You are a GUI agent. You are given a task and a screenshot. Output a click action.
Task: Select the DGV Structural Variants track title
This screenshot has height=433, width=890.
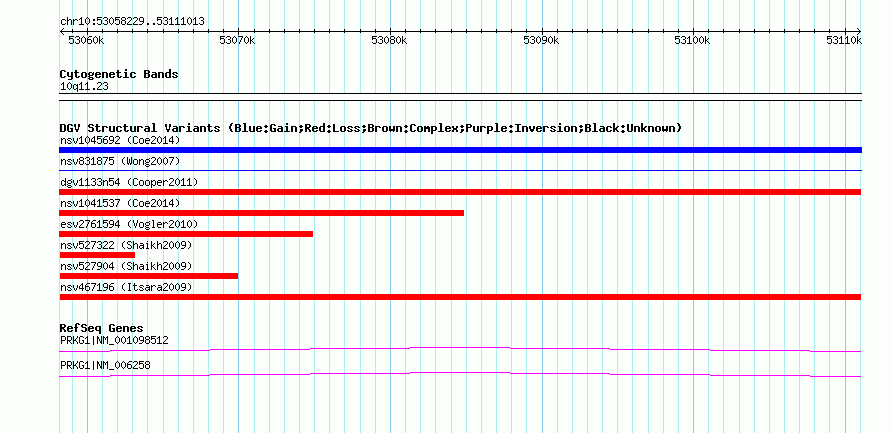371,128
